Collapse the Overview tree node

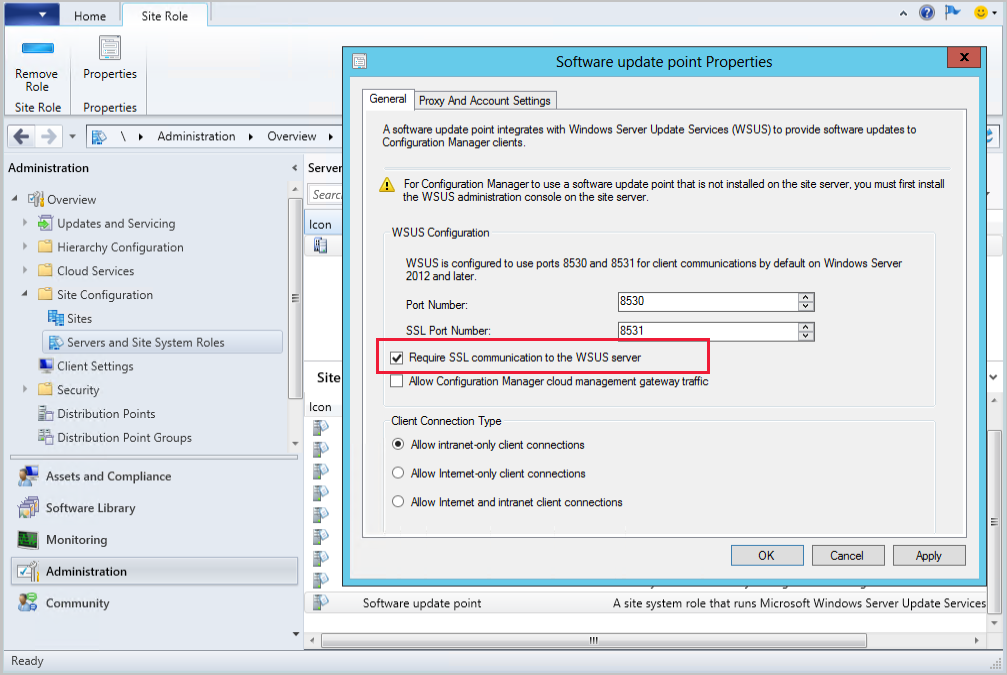pos(15,199)
